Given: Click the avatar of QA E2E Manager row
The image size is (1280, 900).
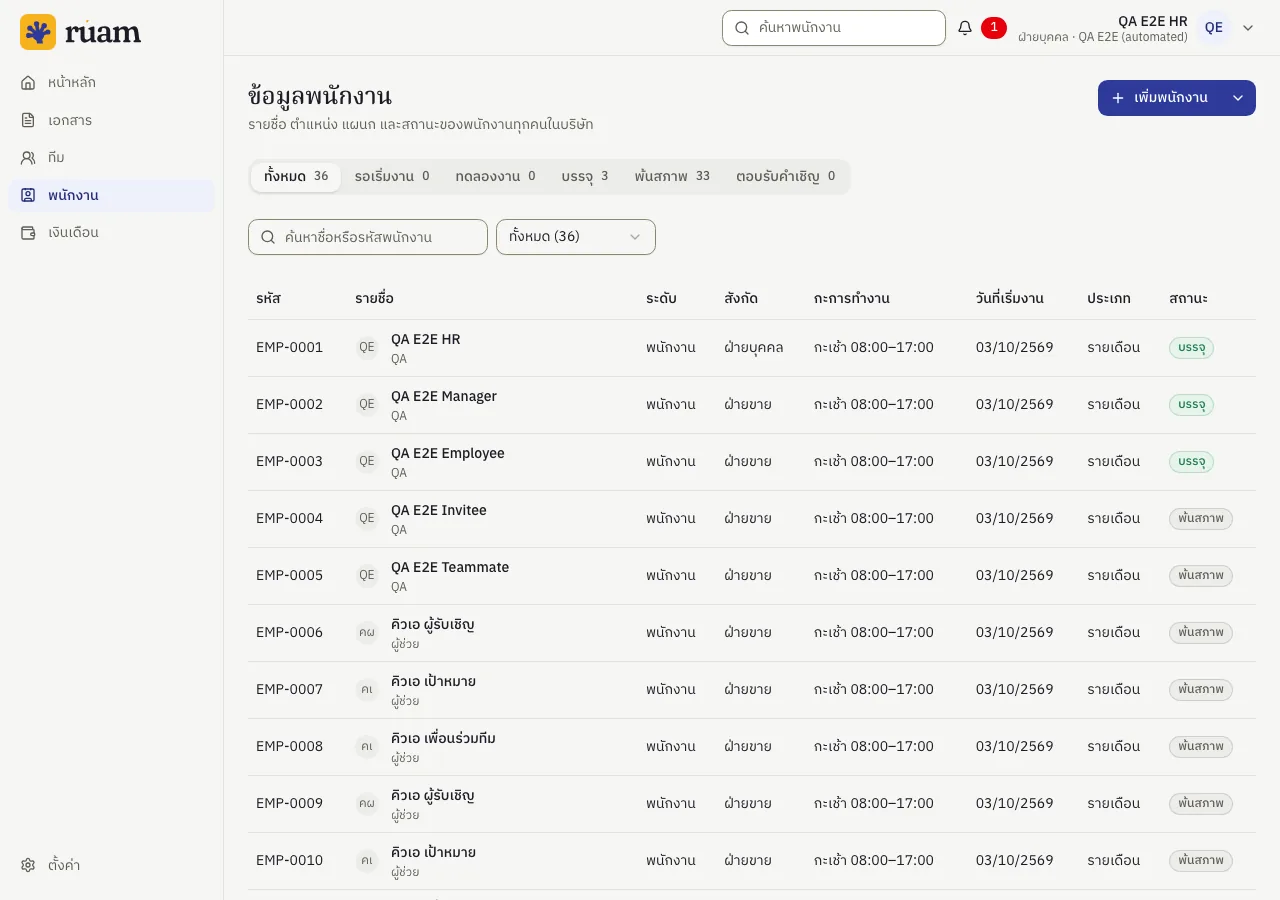Looking at the screenshot, I should pyautogui.click(x=367, y=405).
